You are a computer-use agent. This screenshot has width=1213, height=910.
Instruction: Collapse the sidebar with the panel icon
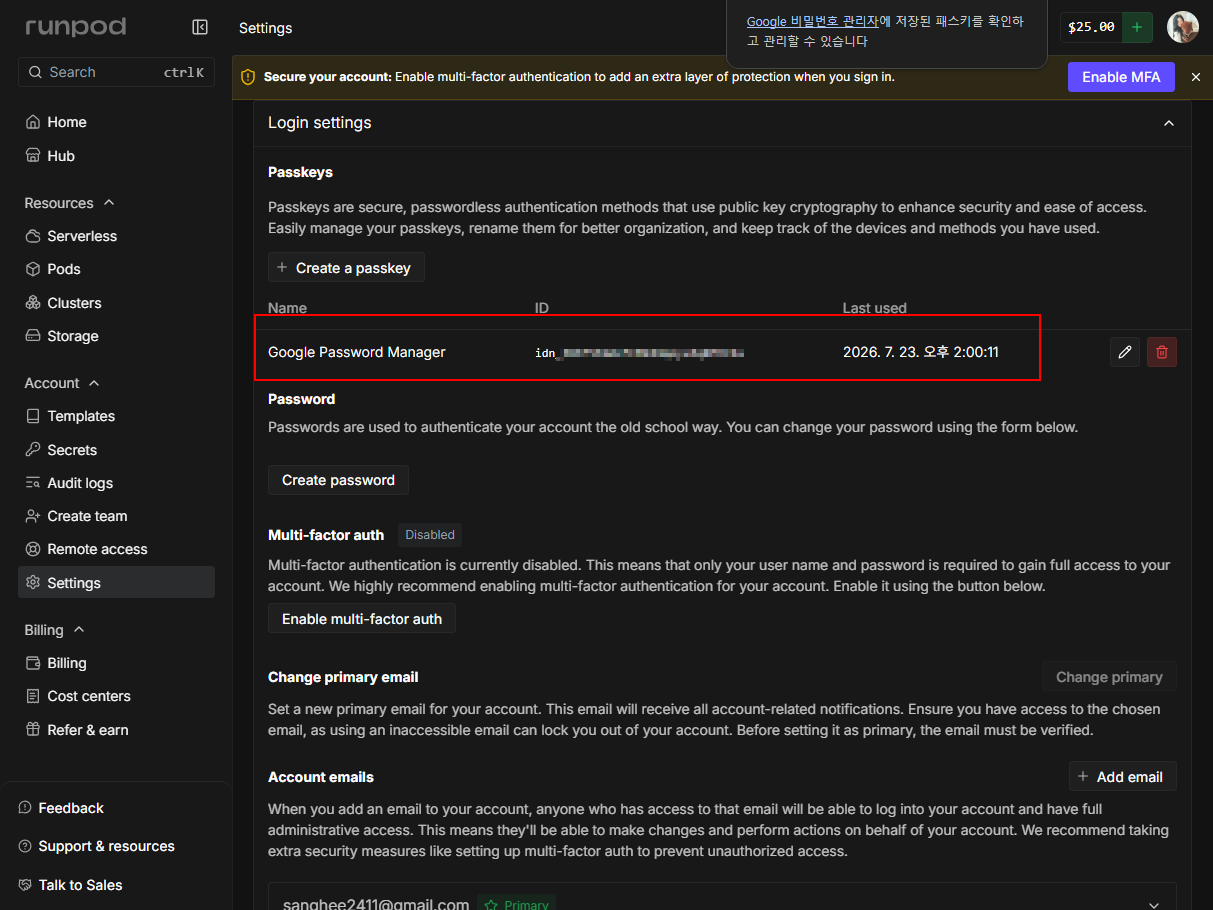pos(200,27)
